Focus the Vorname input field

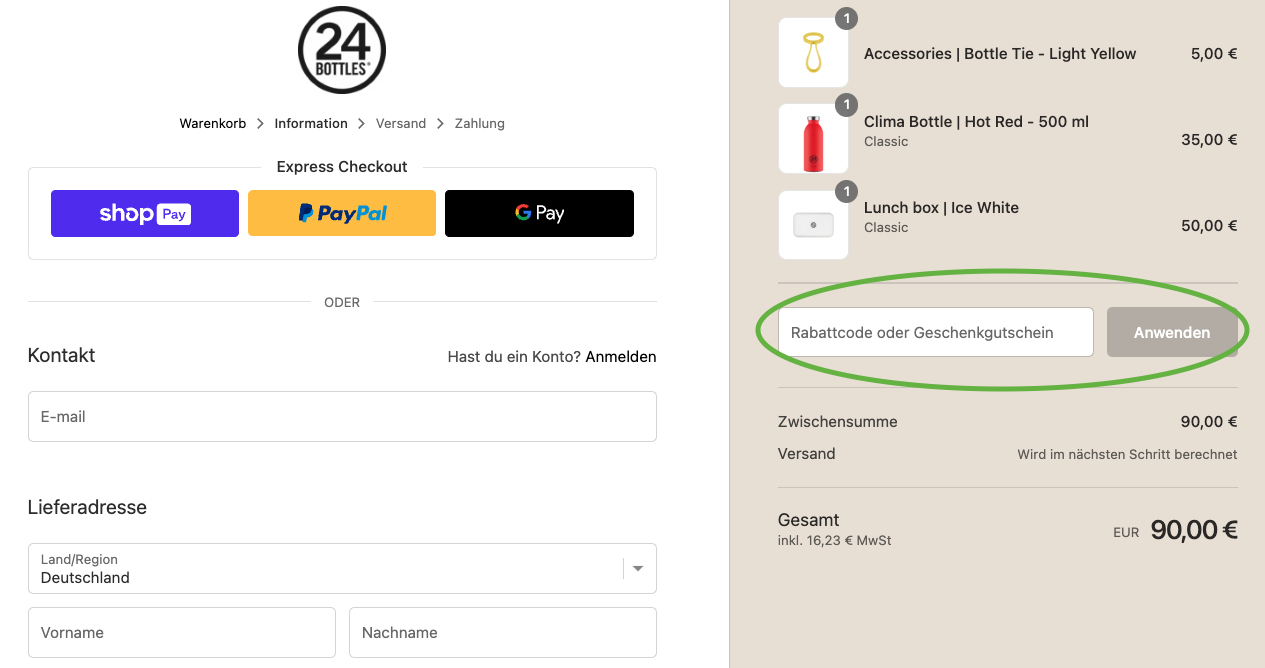pyautogui.click(x=182, y=633)
